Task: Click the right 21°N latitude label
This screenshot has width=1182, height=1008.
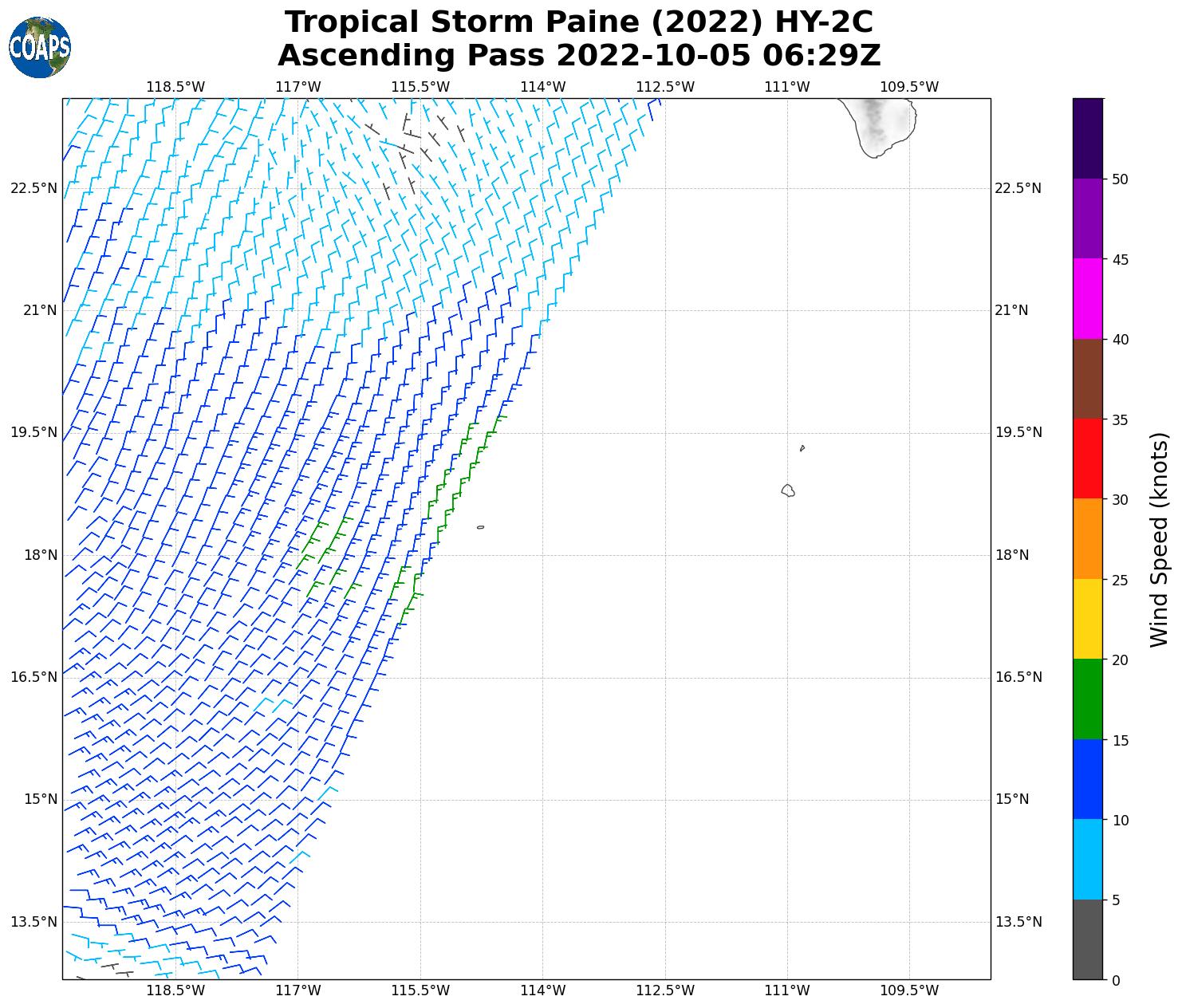Action: (x=1011, y=310)
